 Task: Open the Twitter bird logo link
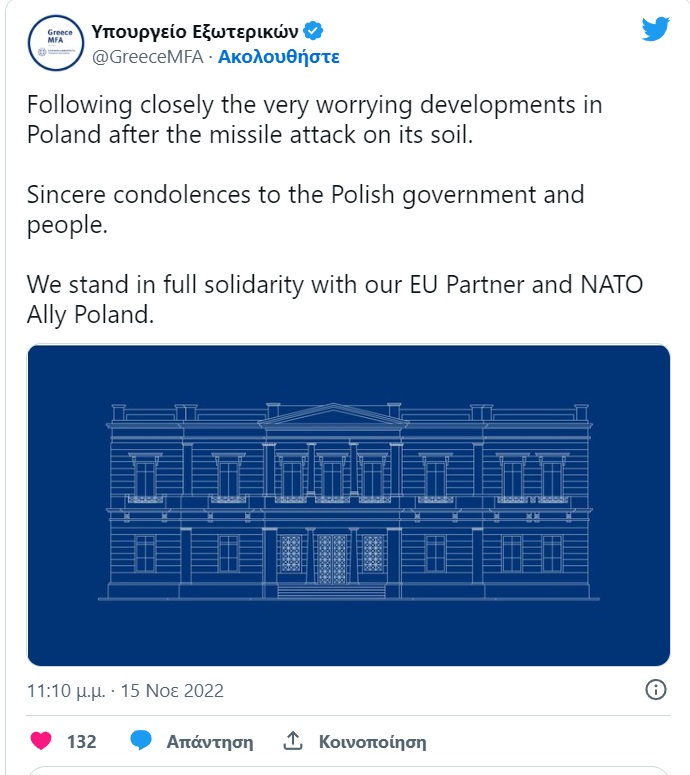point(655,29)
